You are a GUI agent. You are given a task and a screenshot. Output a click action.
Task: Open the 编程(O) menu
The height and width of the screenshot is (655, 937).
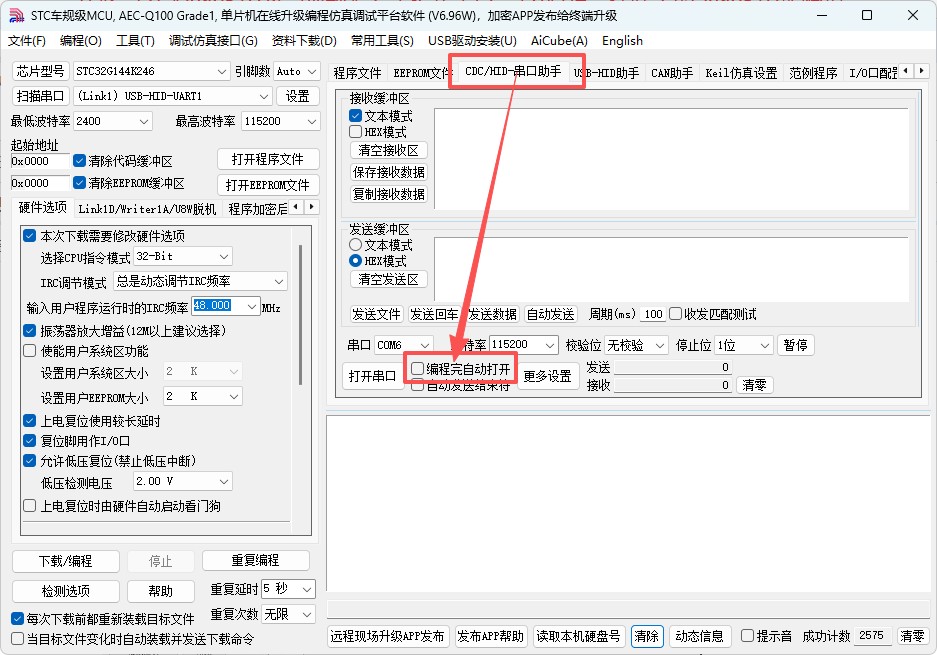(81, 41)
